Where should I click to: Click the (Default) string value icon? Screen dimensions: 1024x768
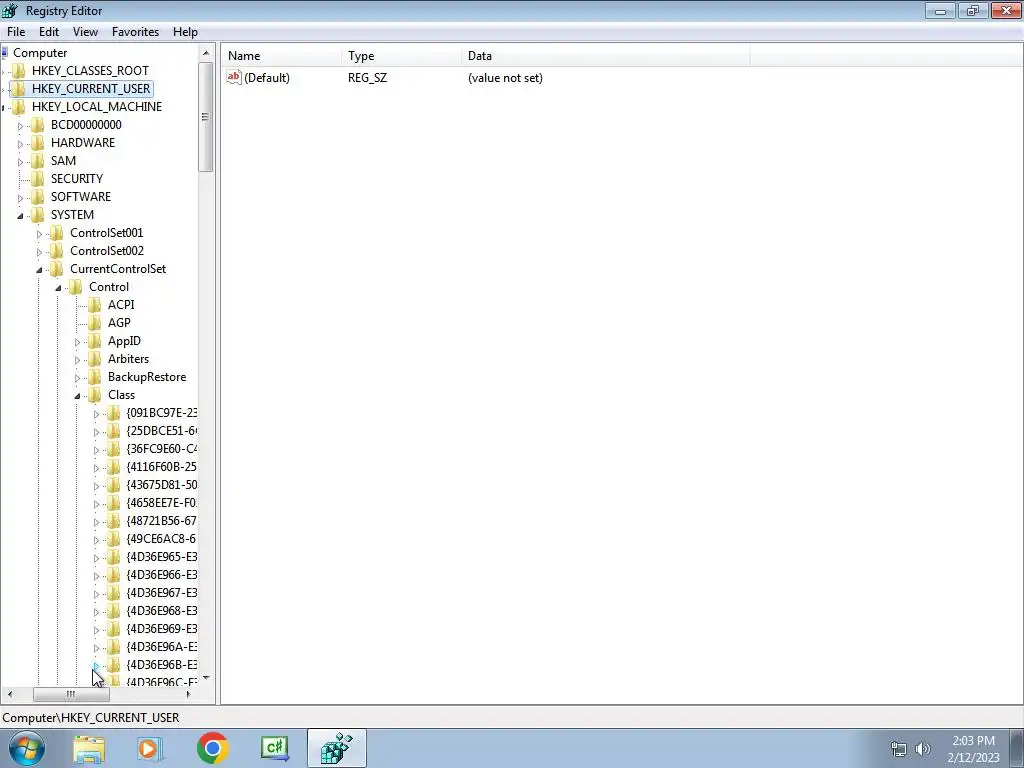point(234,77)
